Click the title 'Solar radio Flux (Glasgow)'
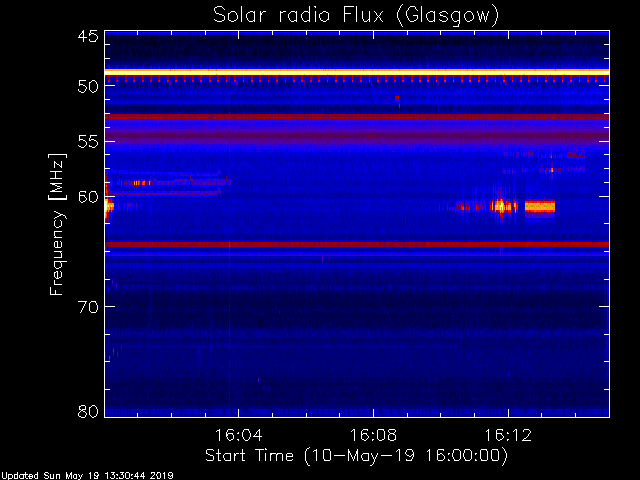 coord(356,16)
